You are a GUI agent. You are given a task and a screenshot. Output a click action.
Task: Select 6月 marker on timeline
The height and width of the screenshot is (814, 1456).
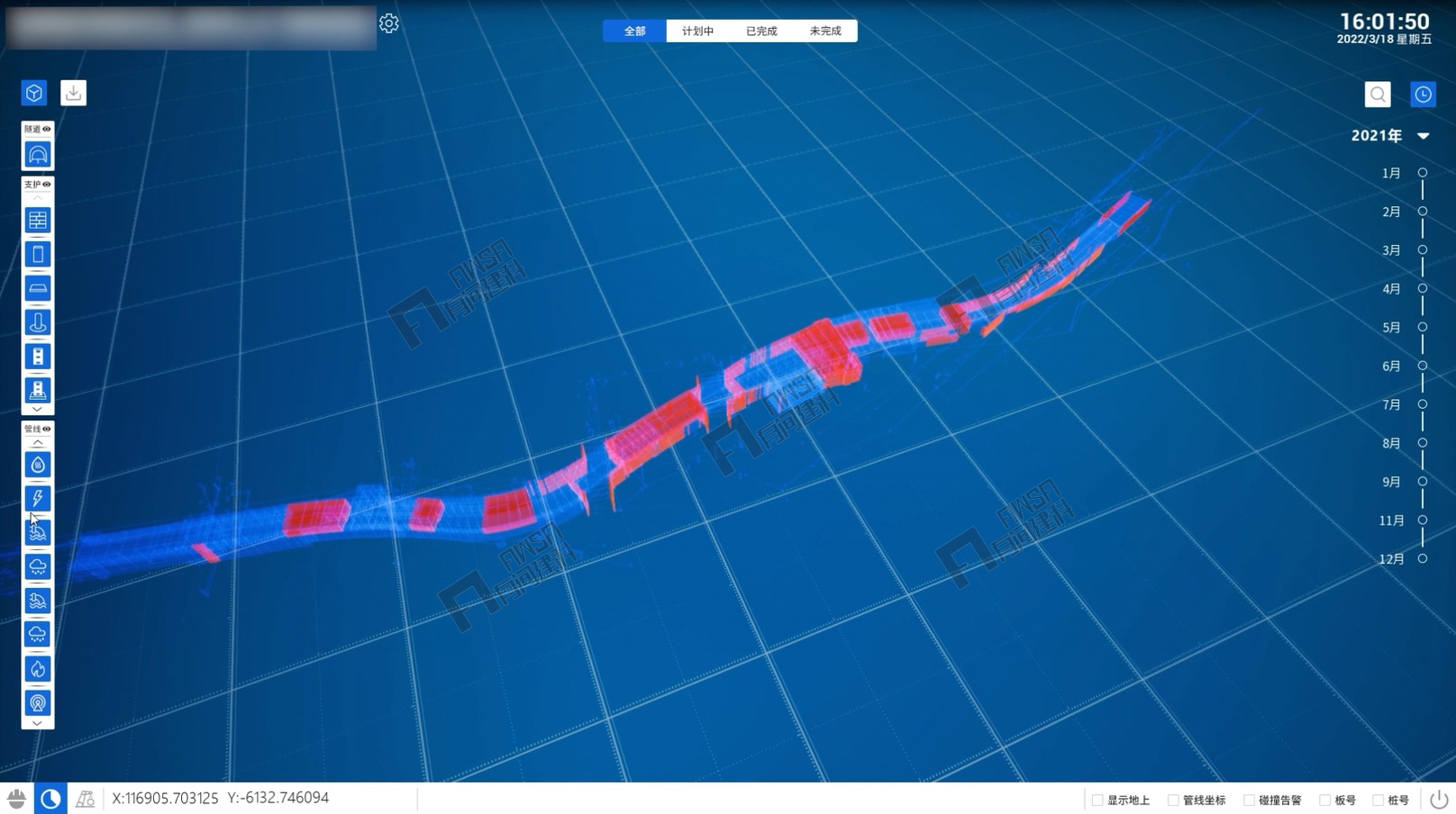click(x=1423, y=366)
